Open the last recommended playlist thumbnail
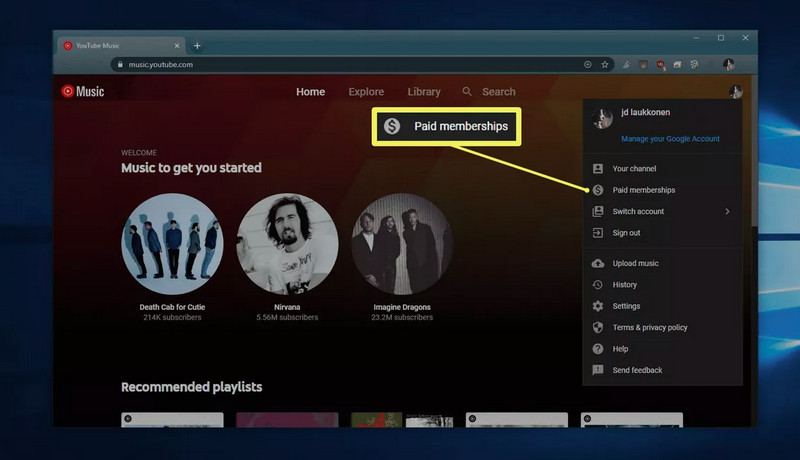Screen dimensions: 800x460 632,420
